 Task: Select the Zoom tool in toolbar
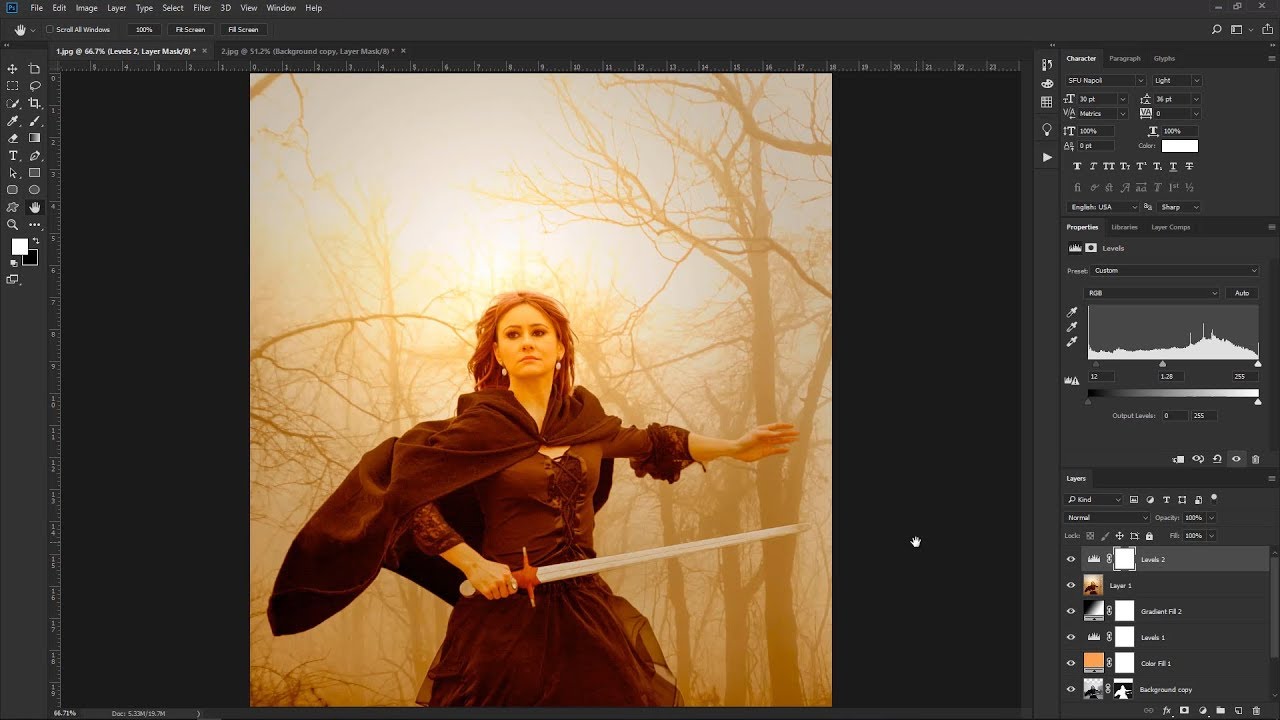click(x=13, y=225)
